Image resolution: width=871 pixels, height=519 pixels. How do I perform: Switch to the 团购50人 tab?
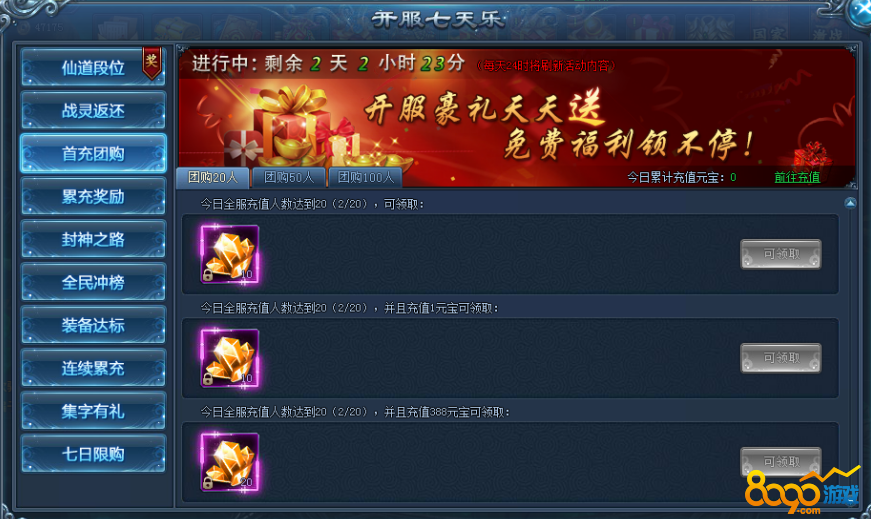(x=289, y=177)
